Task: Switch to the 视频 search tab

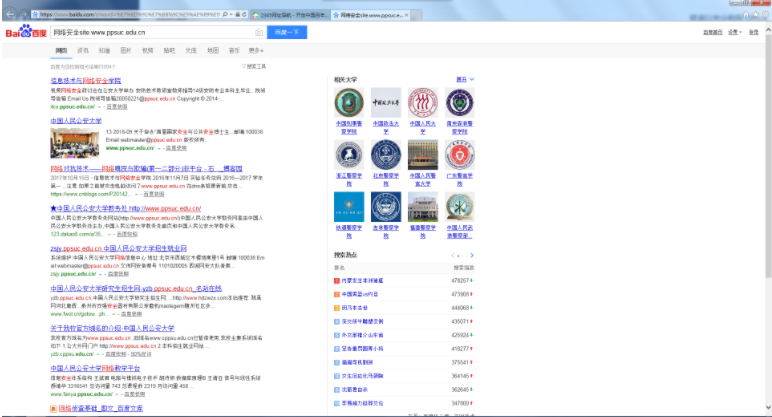Action: [x=148, y=50]
